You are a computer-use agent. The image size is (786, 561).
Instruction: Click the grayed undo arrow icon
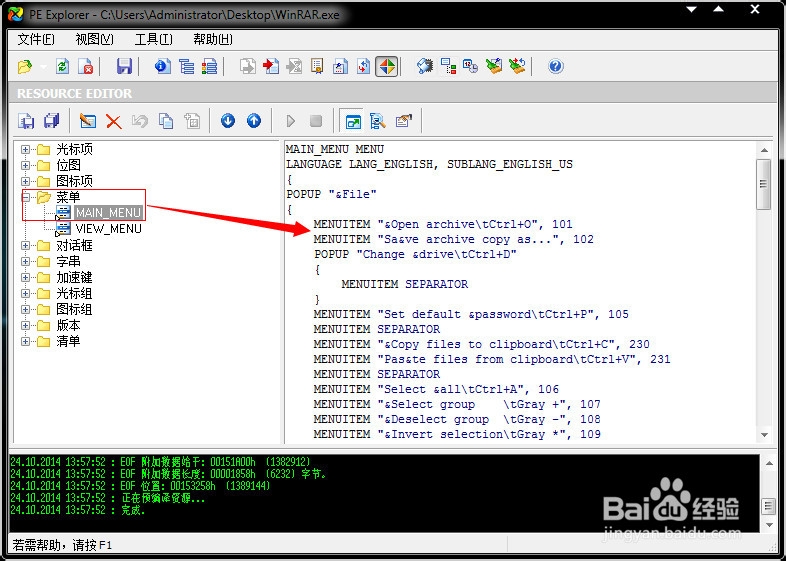coord(140,121)
